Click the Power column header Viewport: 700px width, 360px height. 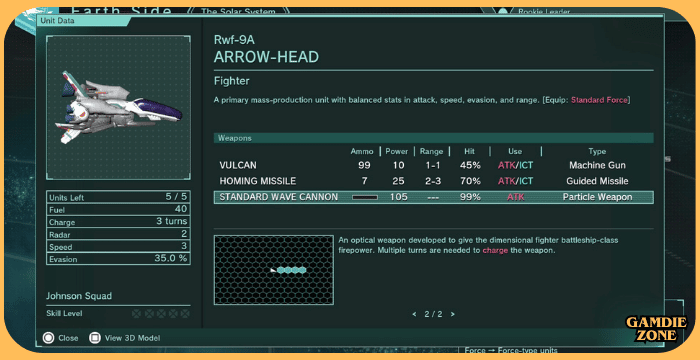(x=397, y=151)
